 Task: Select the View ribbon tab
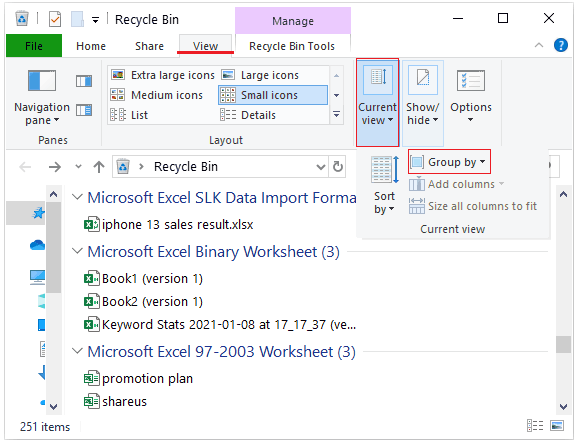[x=205, y=46]
